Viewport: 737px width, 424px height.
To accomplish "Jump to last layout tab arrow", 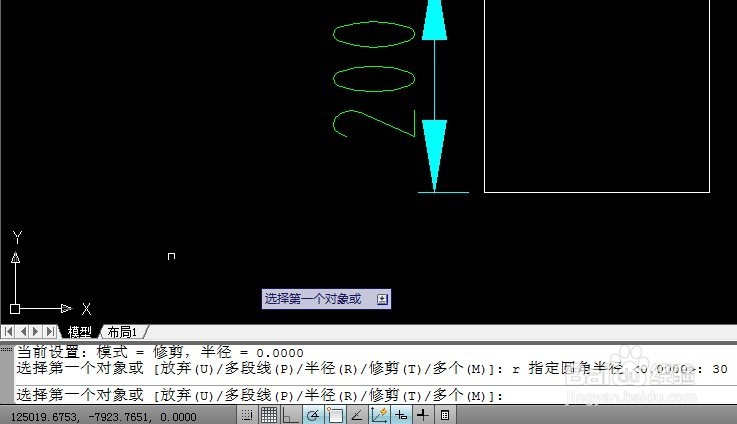I will pyautogui.click(x=50, y=331).
